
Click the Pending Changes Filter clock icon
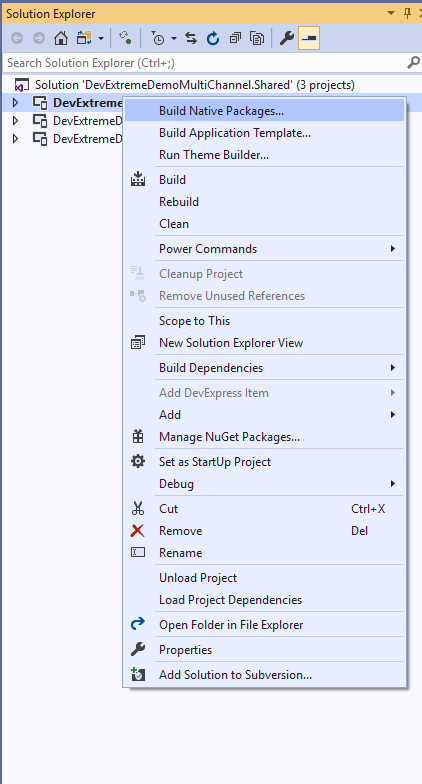pyautogui.click(x=158, y=38)
